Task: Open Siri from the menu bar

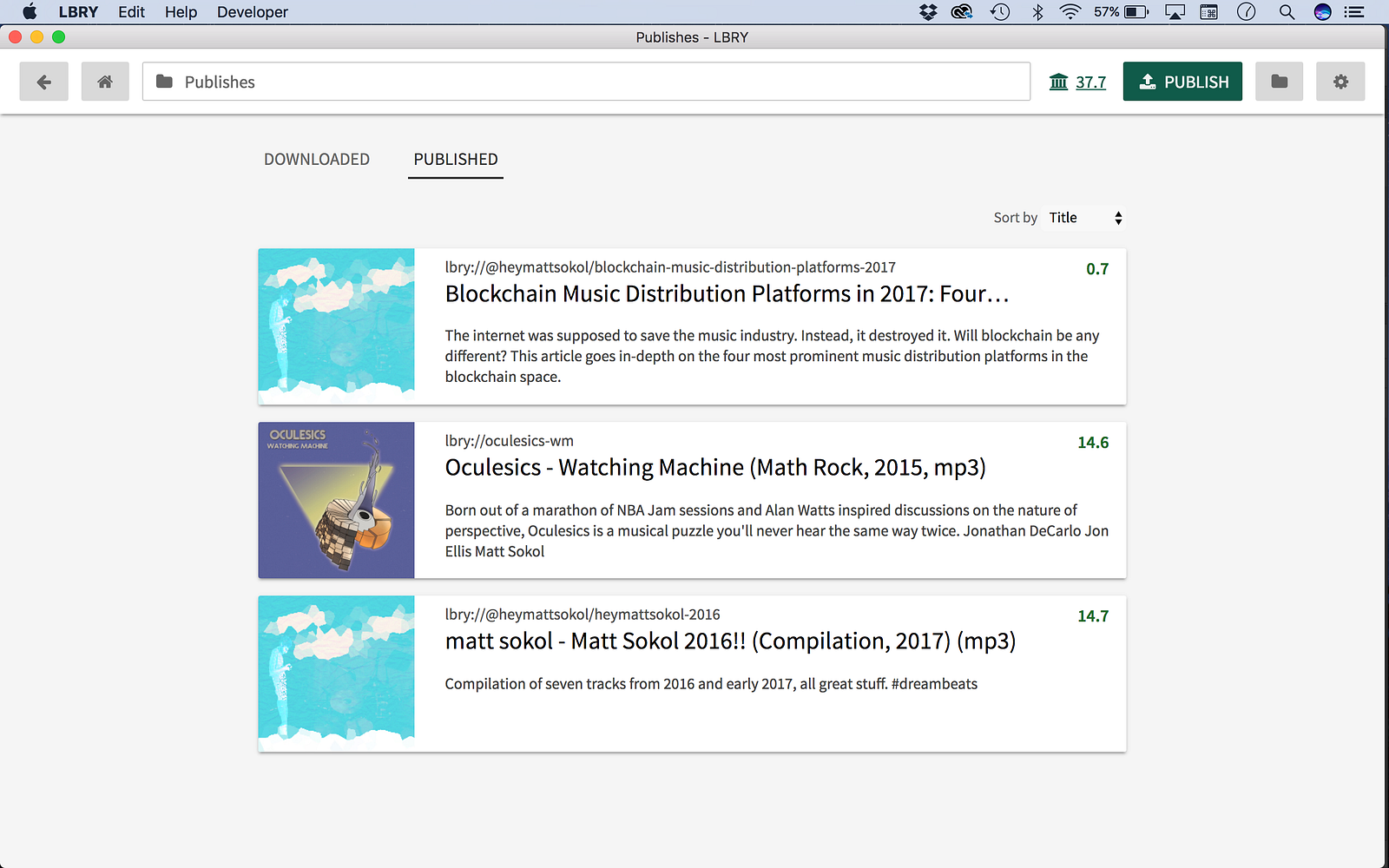Action: tap(1323, 12)
